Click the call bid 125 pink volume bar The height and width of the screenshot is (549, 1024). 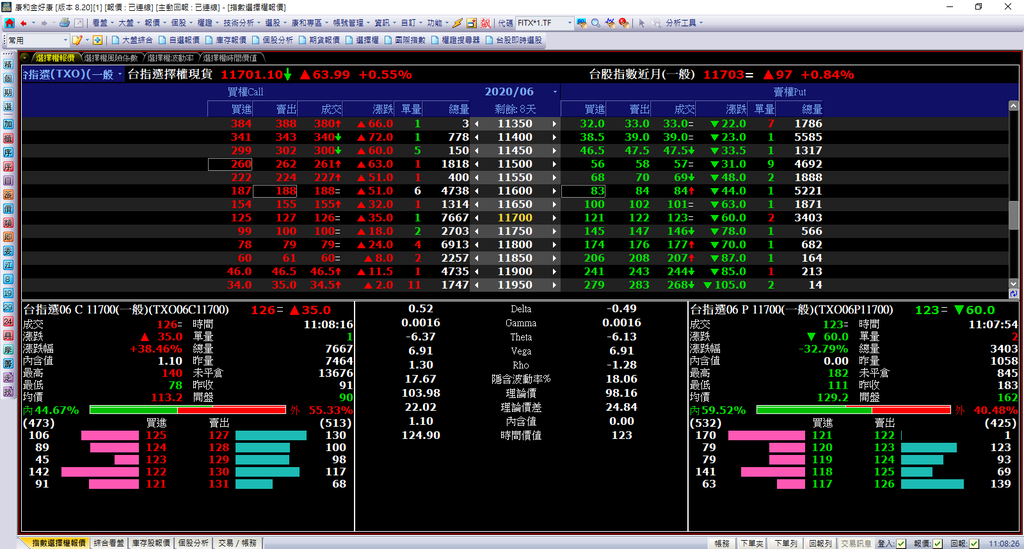pos(110,435)
